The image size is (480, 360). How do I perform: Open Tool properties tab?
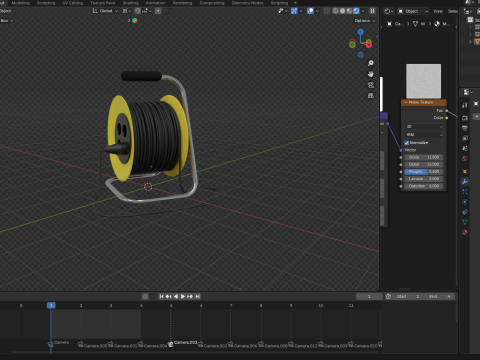(x=465, y=105)
